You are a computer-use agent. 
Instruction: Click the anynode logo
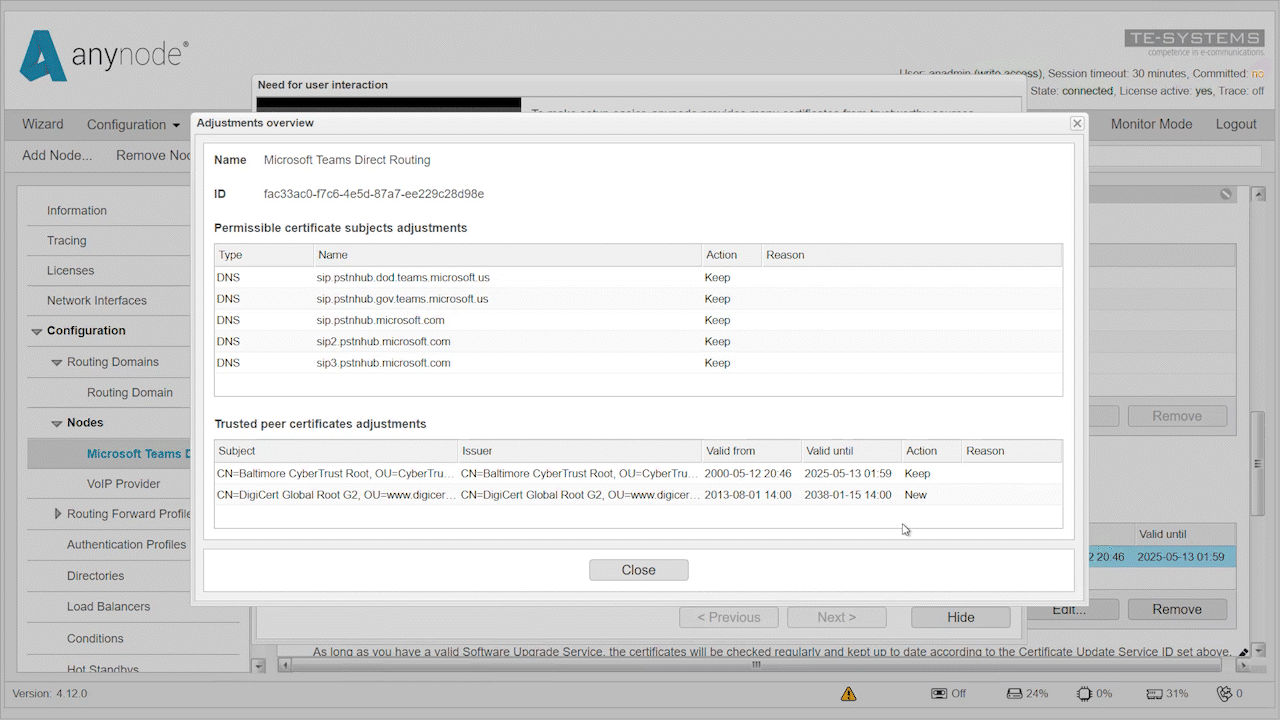[104, 55]
